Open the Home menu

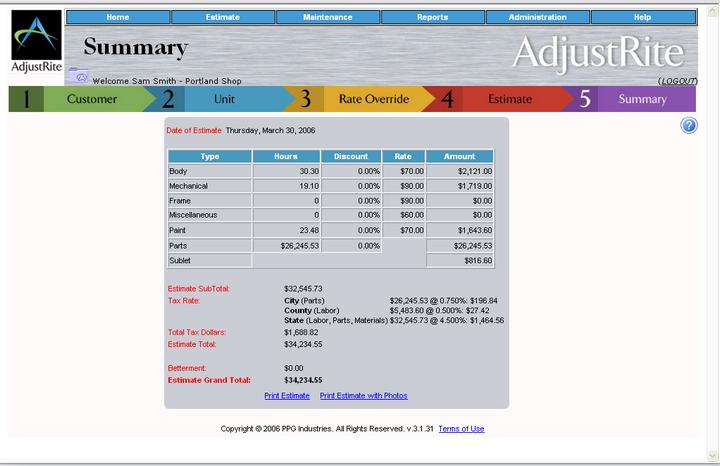118,17
